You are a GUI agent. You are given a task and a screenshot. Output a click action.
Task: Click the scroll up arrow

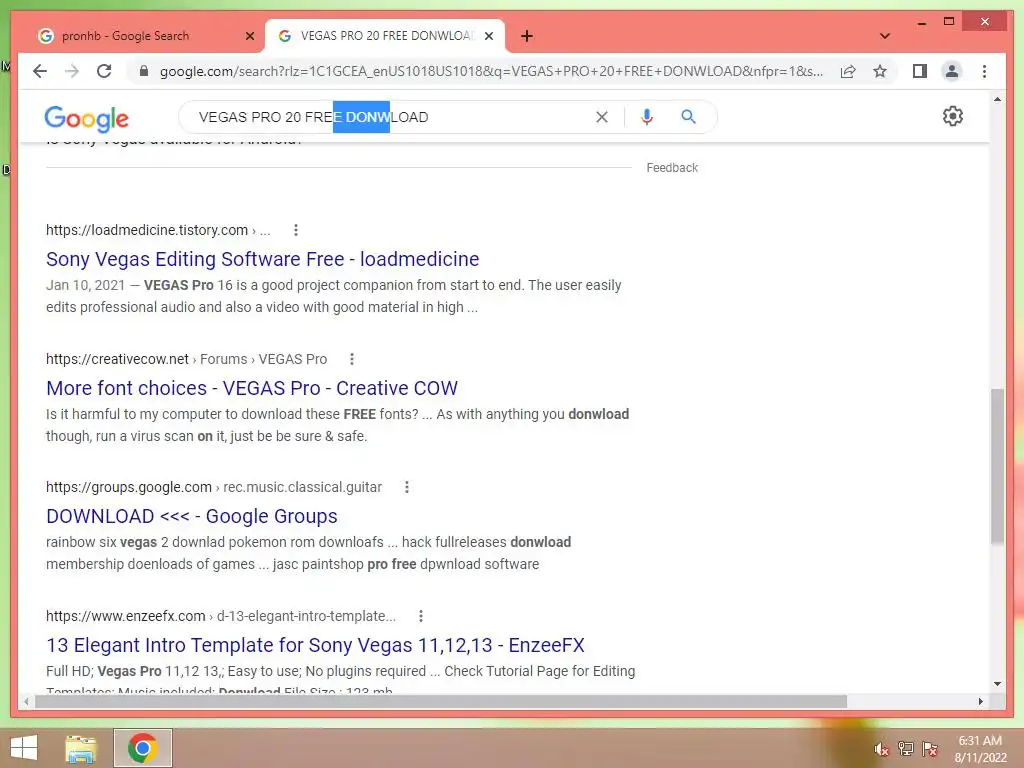point(997,99)
